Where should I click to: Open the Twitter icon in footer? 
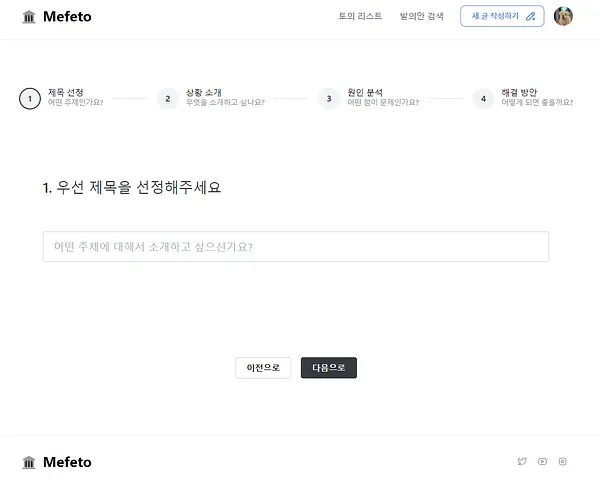[x=522, y=461]
